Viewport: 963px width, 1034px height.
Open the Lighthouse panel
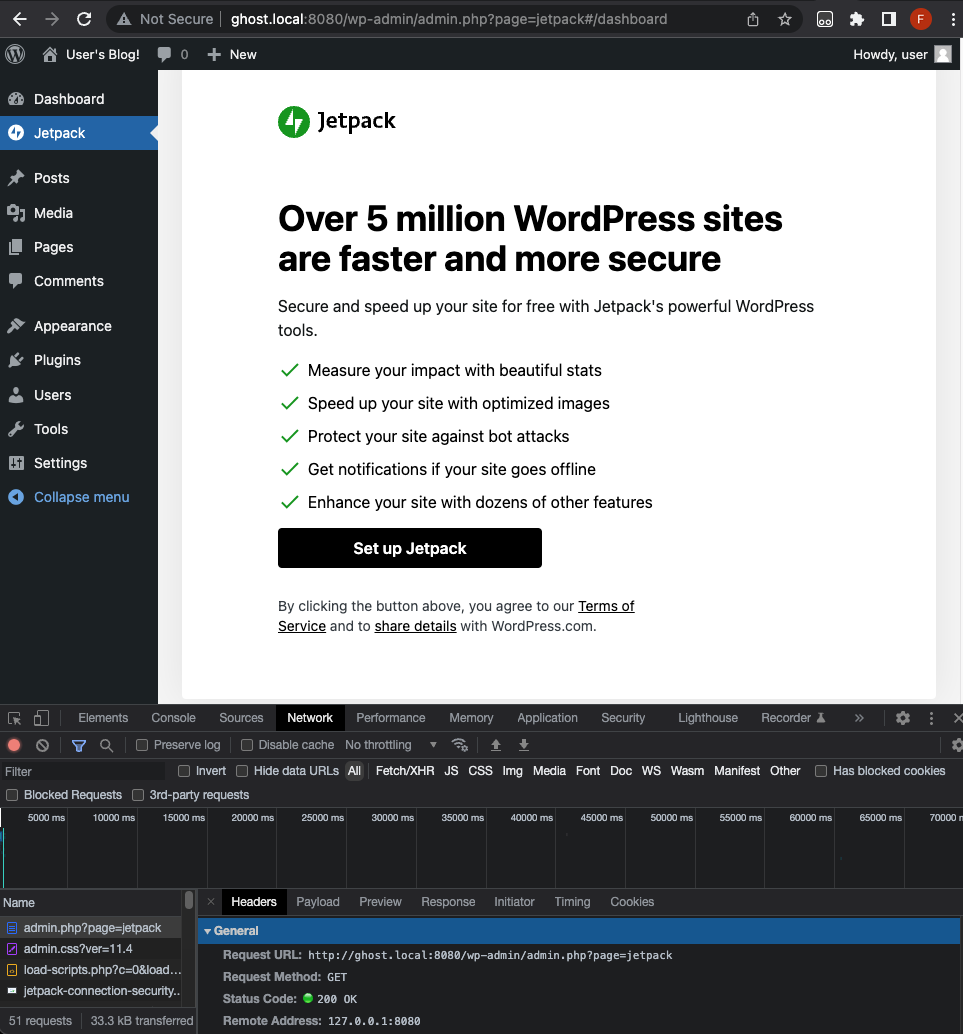(707, 718)
